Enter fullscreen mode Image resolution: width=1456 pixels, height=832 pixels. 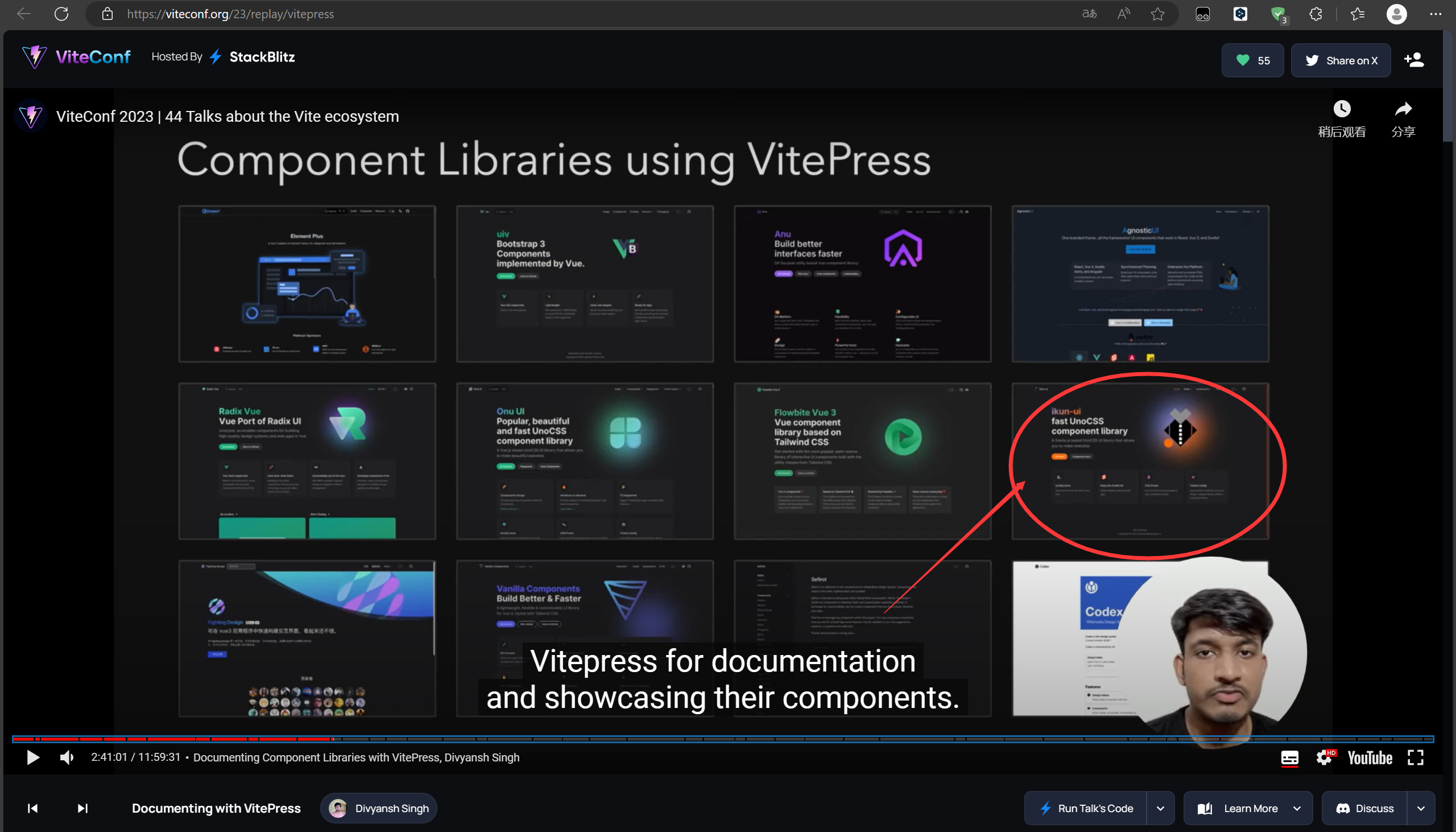[1416, 757]
